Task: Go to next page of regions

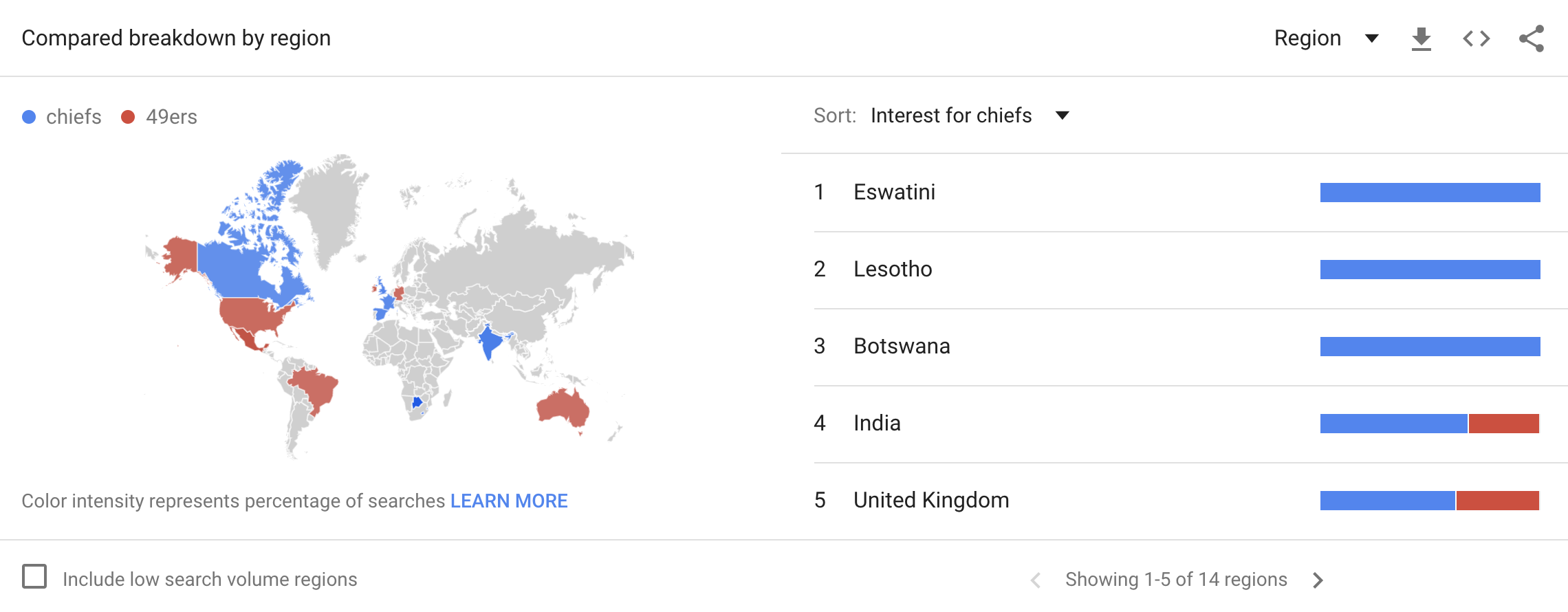Action: (1318, 580)
